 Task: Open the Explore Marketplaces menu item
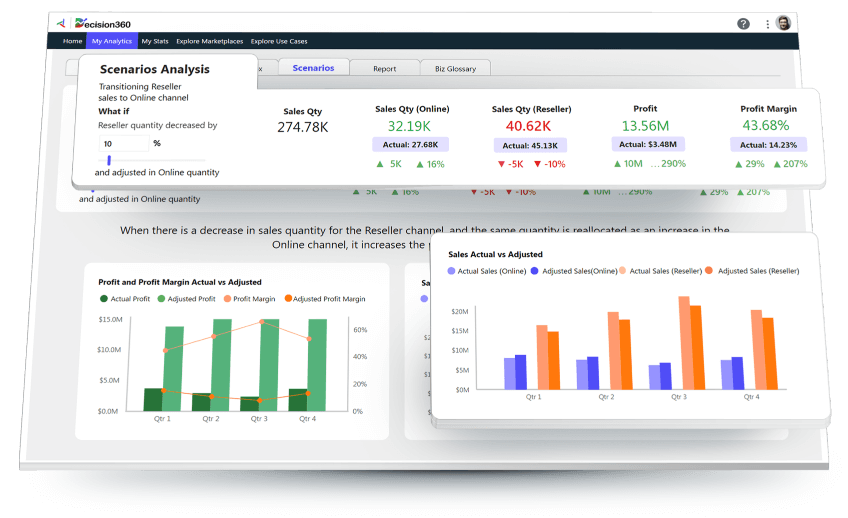[x=209, y=41]
